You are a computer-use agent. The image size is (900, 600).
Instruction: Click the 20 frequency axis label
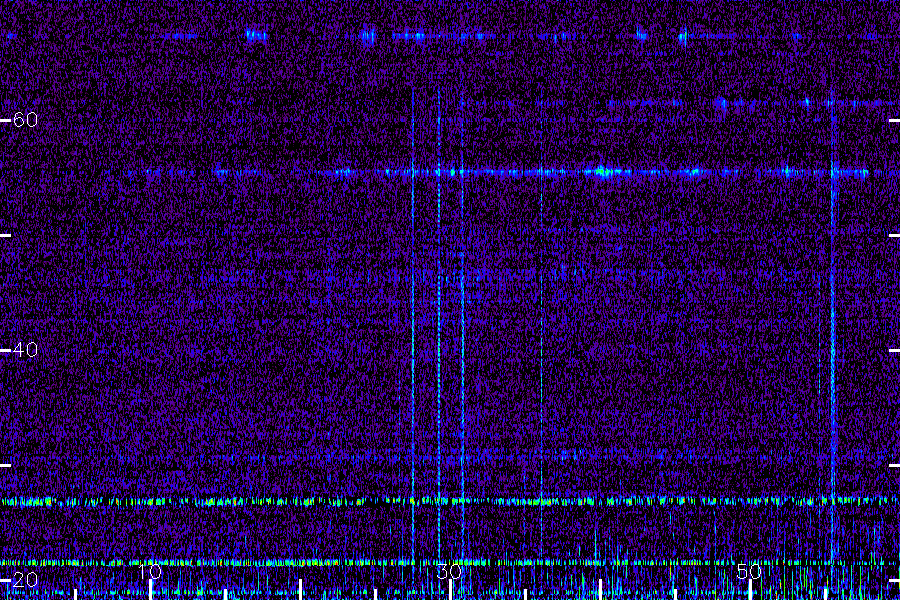click(25, 580)
